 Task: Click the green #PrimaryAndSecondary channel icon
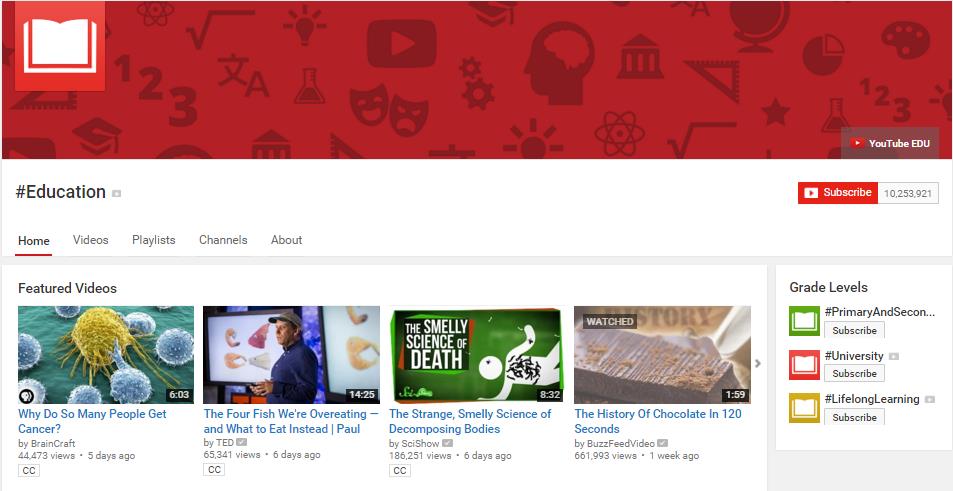(804, 321)
